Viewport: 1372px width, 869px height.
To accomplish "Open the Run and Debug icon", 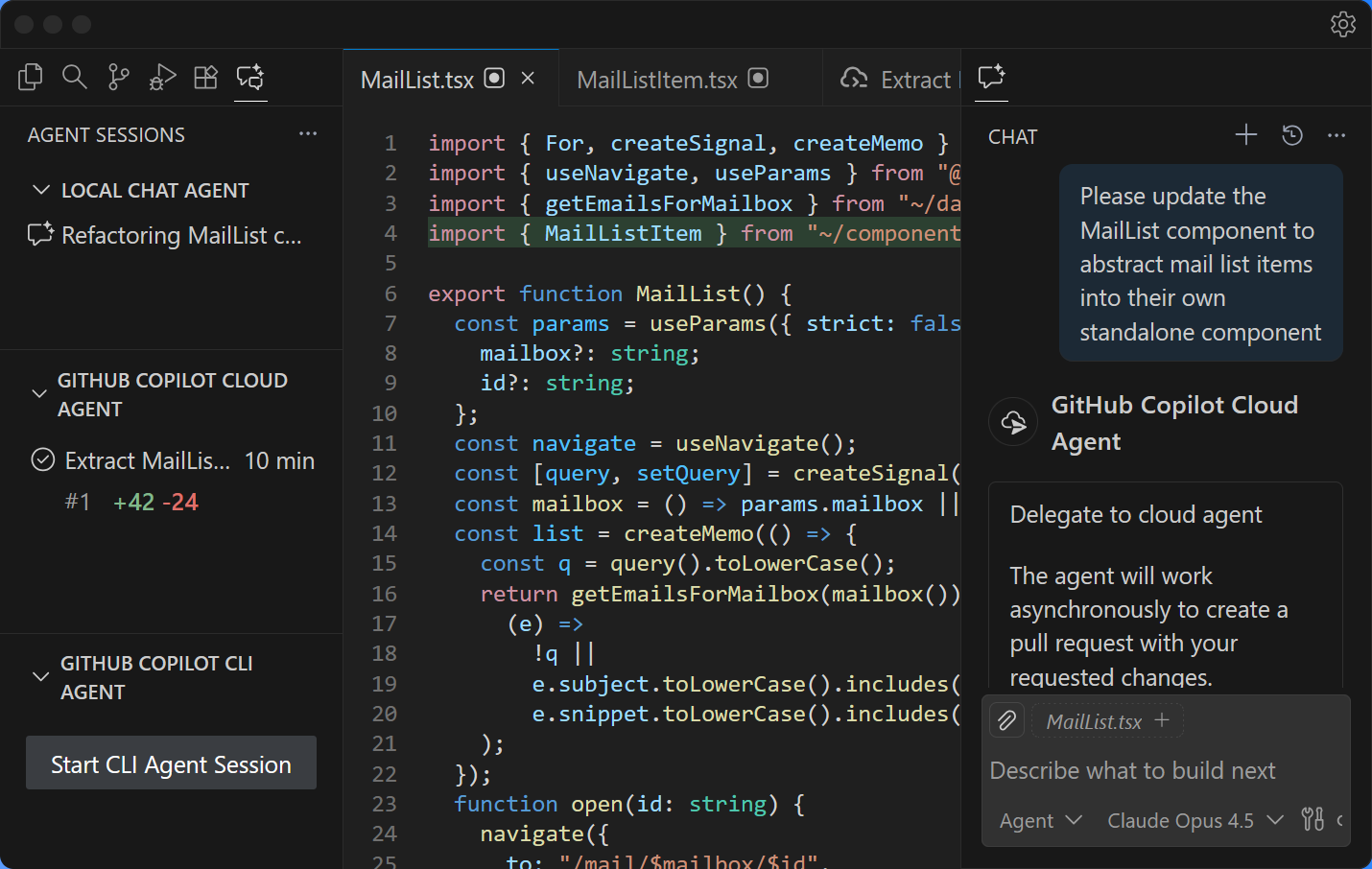I will pyautogui.click(x=162, y=77).
